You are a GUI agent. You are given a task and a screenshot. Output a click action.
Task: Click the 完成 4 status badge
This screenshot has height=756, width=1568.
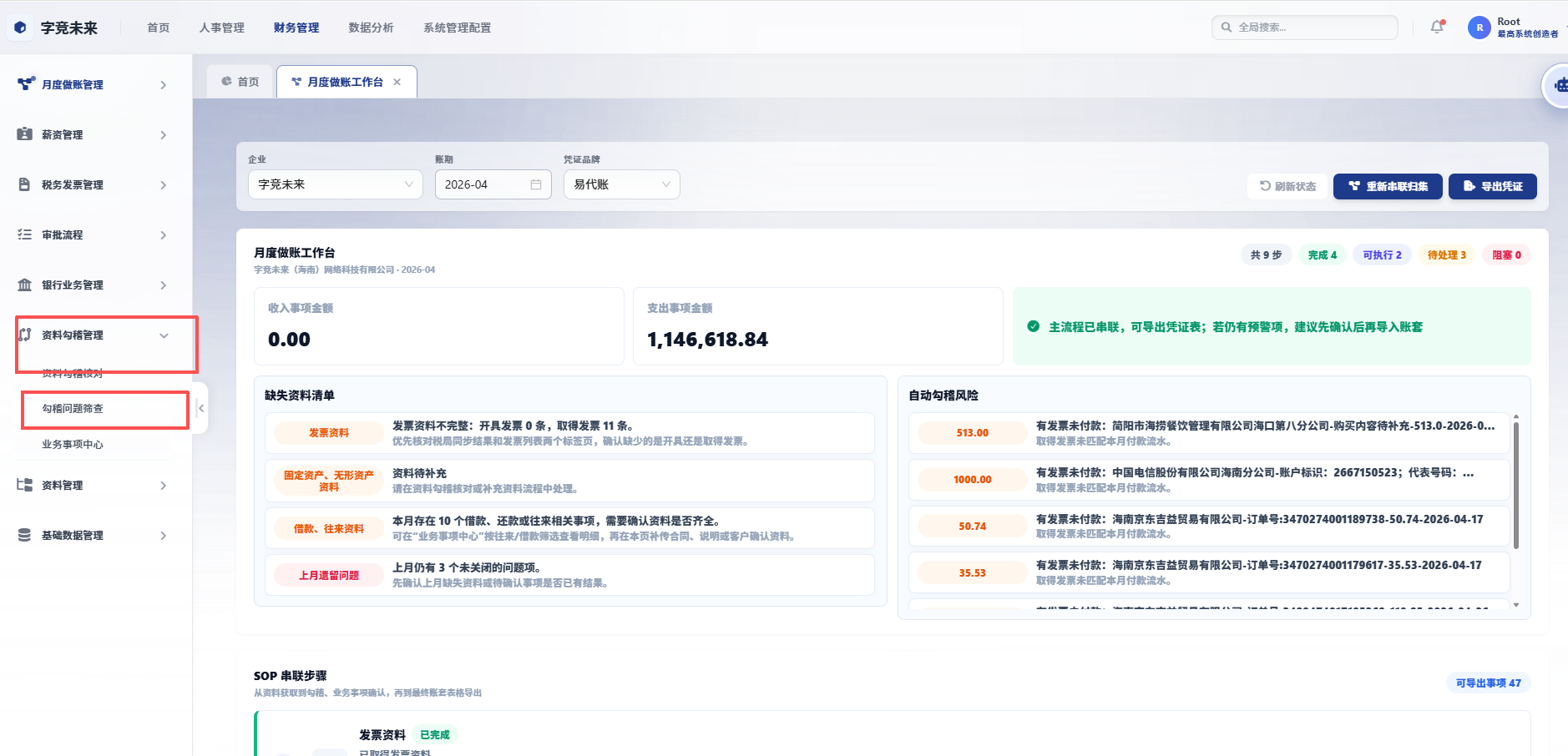1323,255
